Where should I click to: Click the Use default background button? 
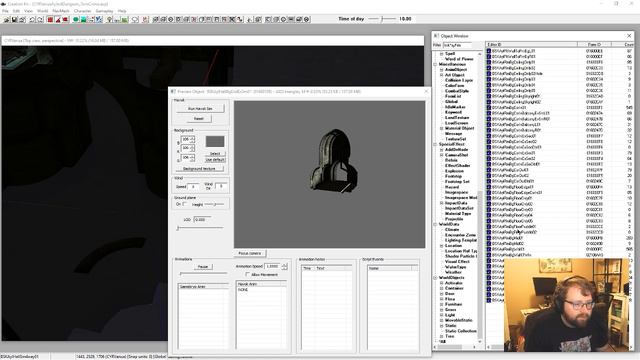click(215, 160)
